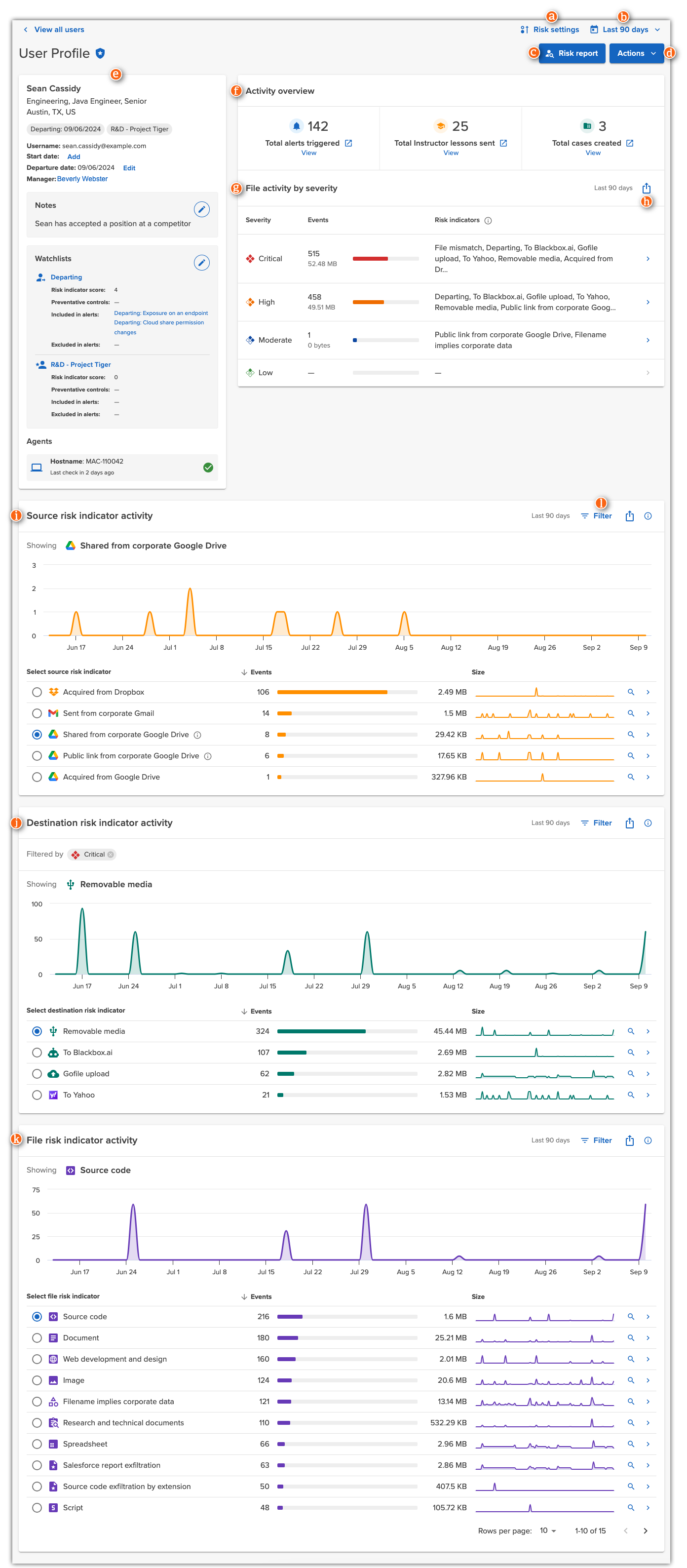
Task: Choose the Document file risk indicator
Action: 37,1338
